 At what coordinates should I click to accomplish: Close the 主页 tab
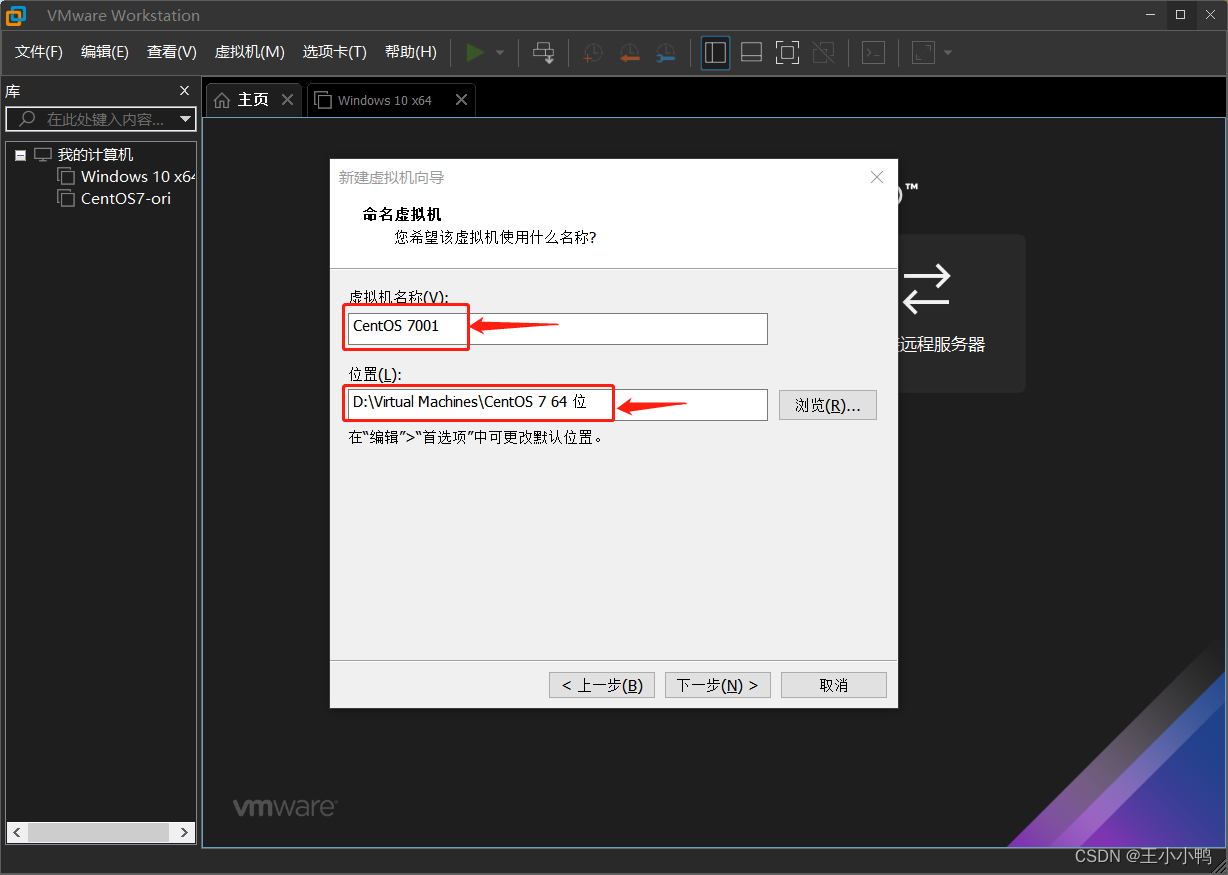288,100
